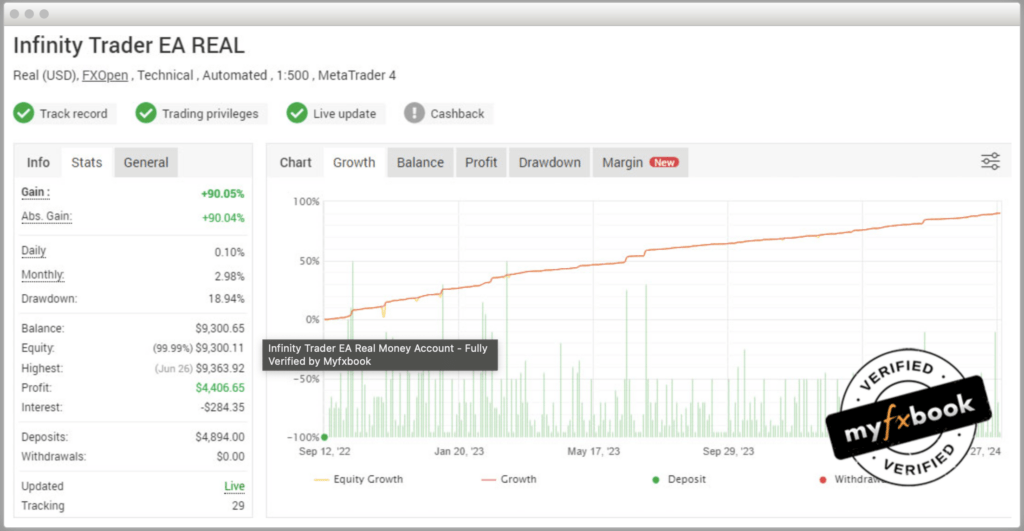Open the FXOpen broker link
This screenshot has width=1024, height=531.
(105, 75)
